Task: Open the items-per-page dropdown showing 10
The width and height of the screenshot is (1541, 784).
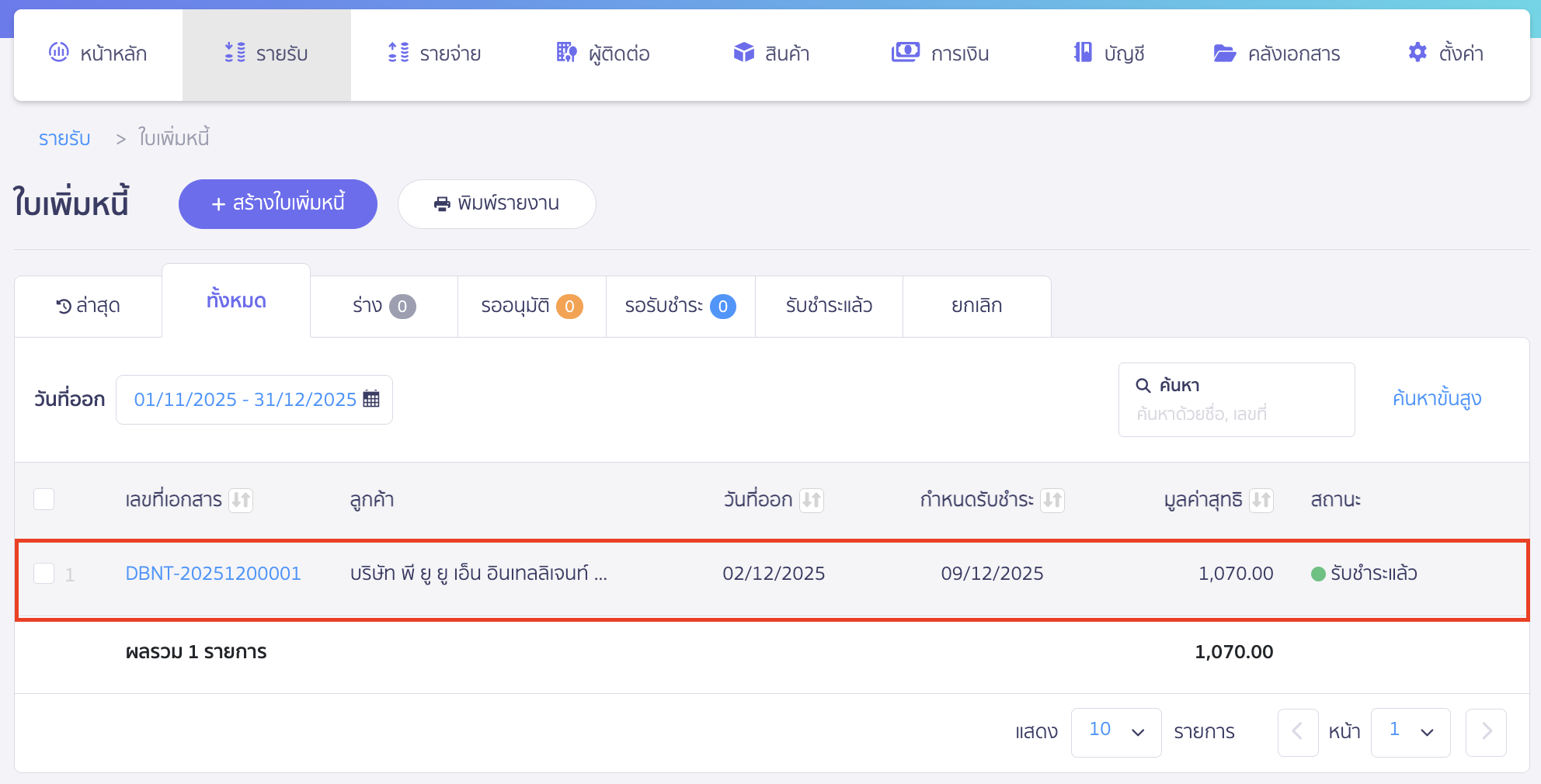Action: tap(1116, 731)
